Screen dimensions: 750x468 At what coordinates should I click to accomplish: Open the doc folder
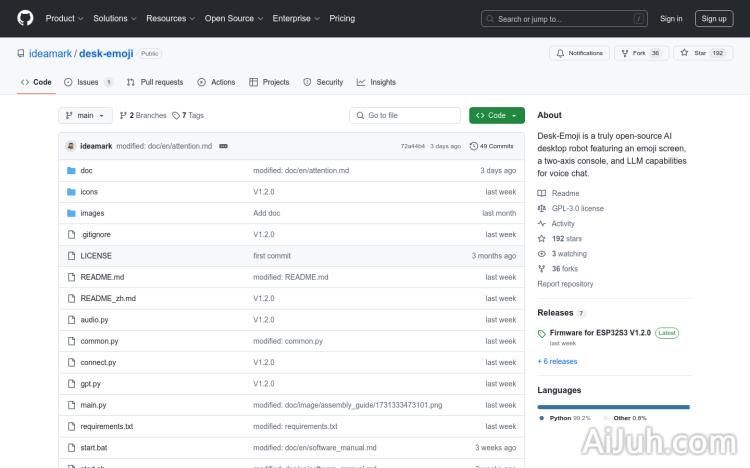tap(86, 170)
